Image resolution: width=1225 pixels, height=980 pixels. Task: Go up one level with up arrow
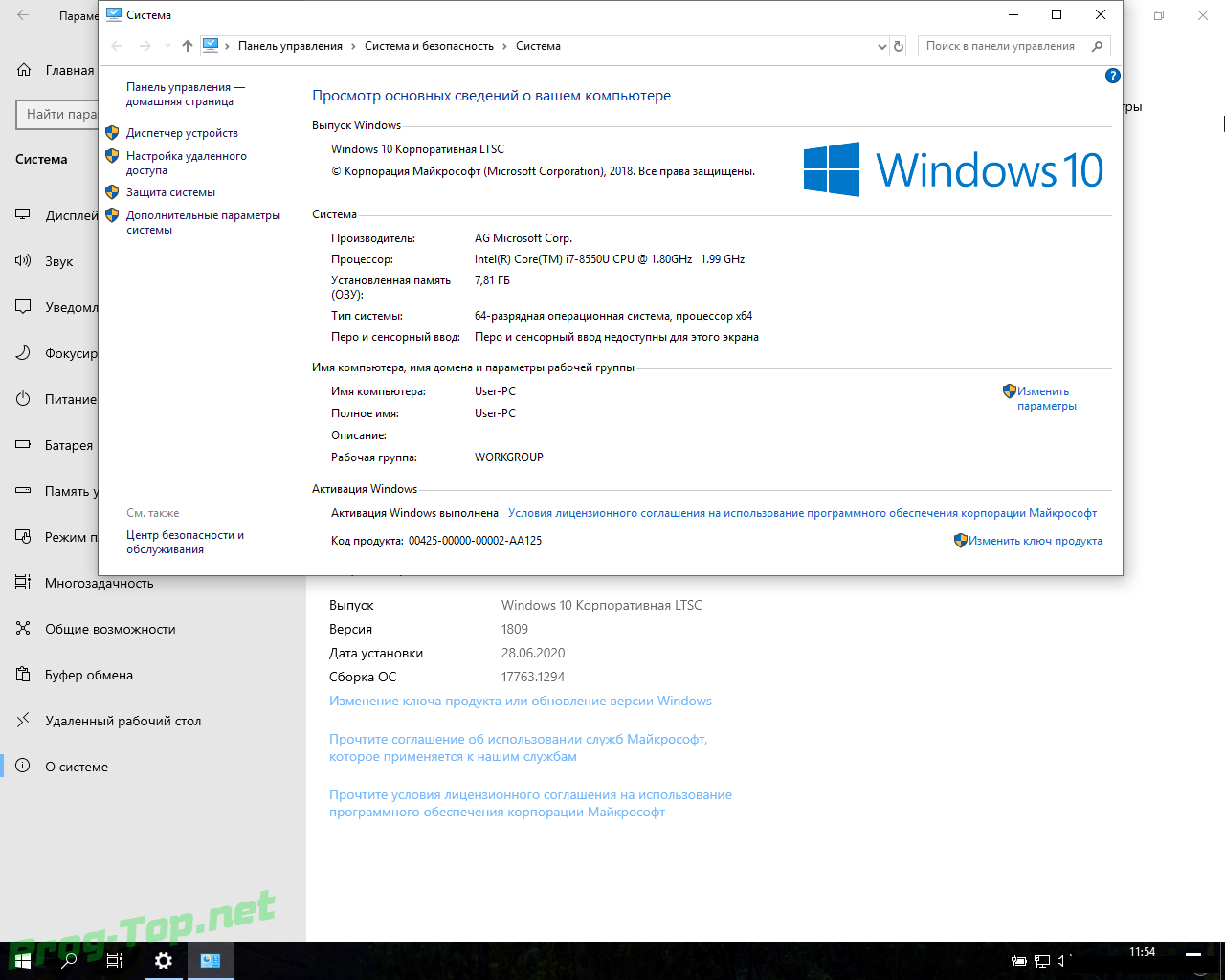click(188, 46)
